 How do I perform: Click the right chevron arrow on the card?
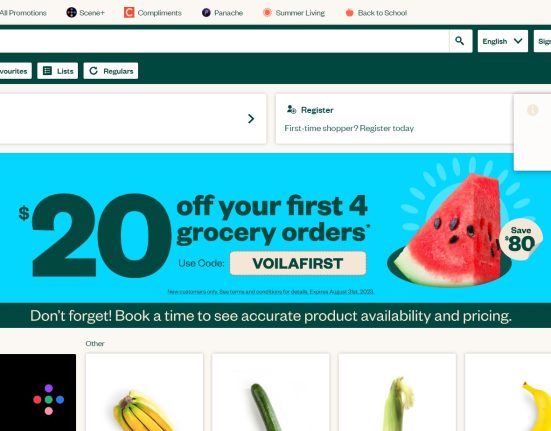click(251, 119)
